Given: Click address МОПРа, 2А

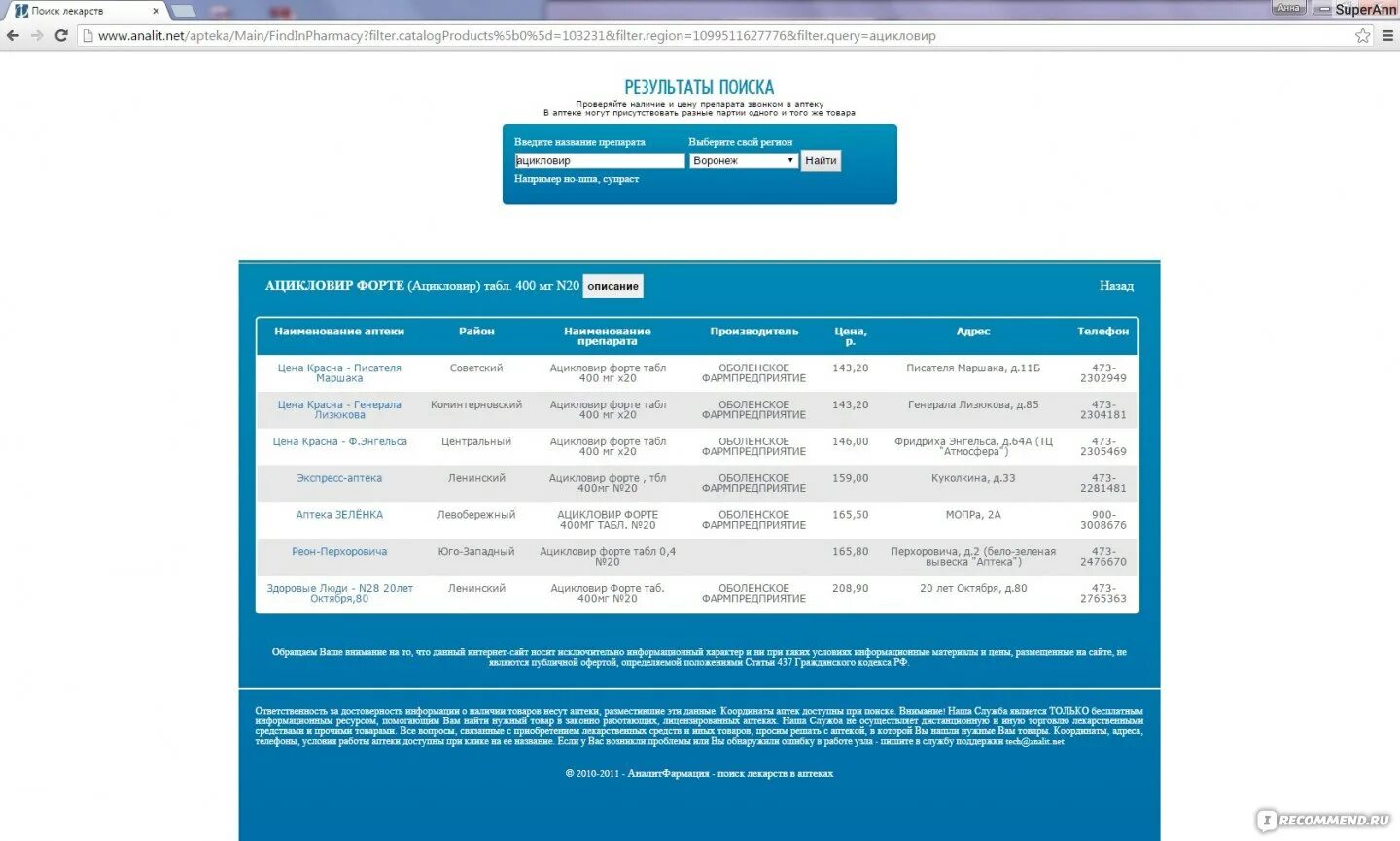Looking at the screenshot, I should 973,515.
